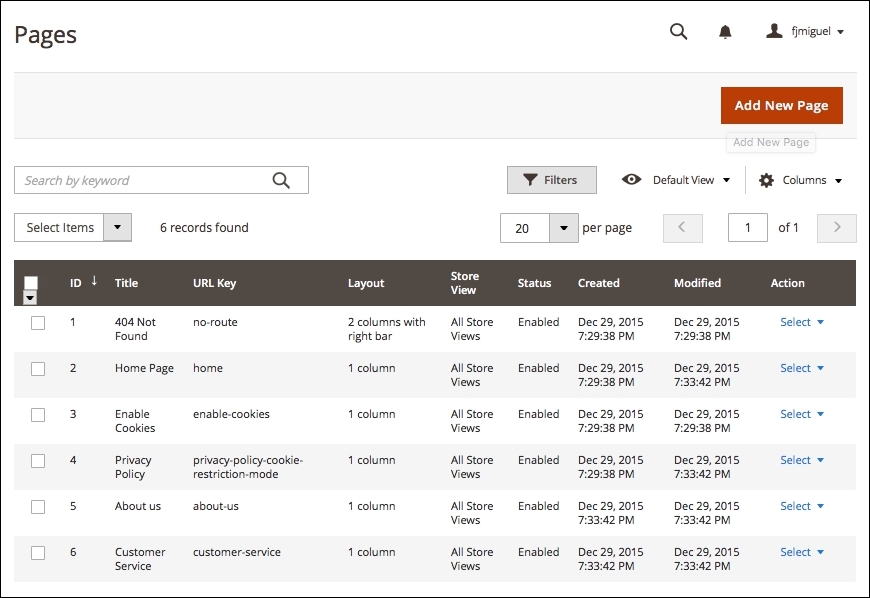The width and height of the screenshot is (870, 598).
Task: Open the notifications bell
Action: [x=724, y=31]
